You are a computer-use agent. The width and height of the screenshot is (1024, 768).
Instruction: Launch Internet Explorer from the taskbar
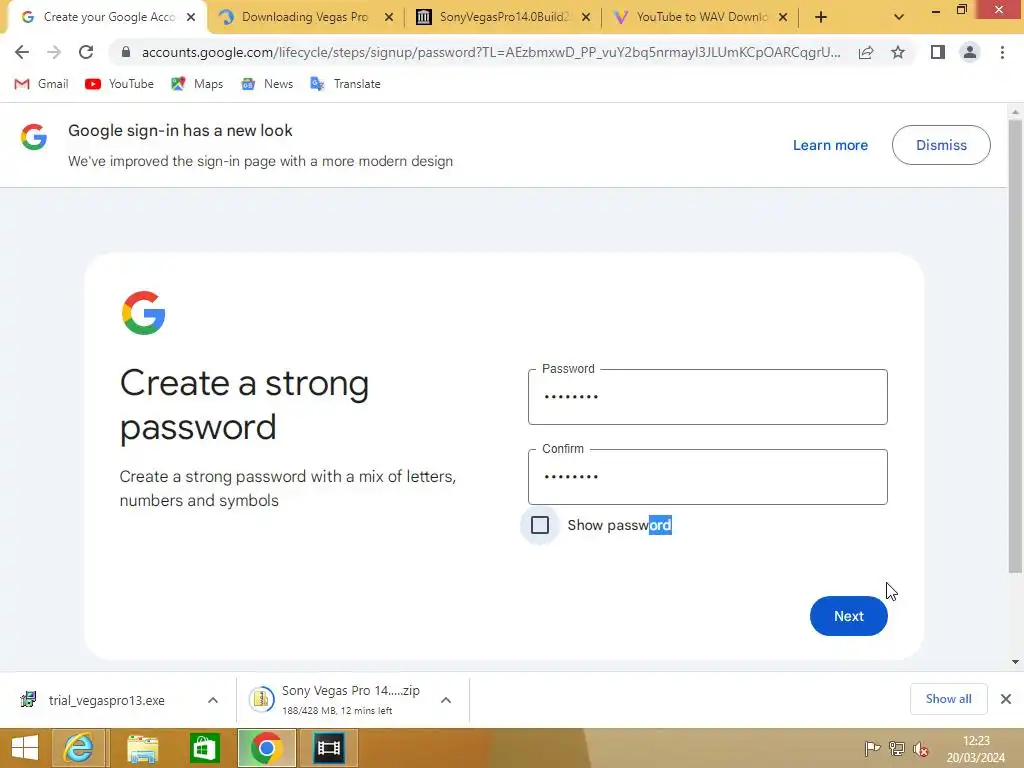click(x=78, y=748)
